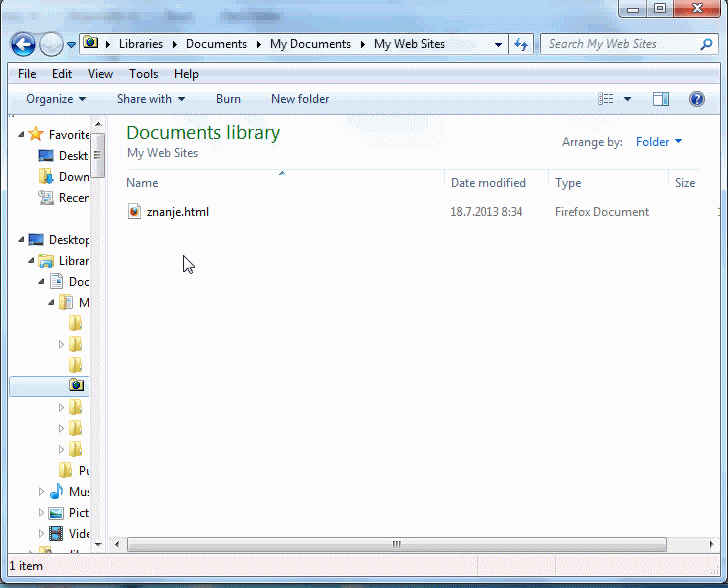This screenshot has width=728, height=588.
Task: Open the Help question mark icon
Action: (x=697, y=99)
